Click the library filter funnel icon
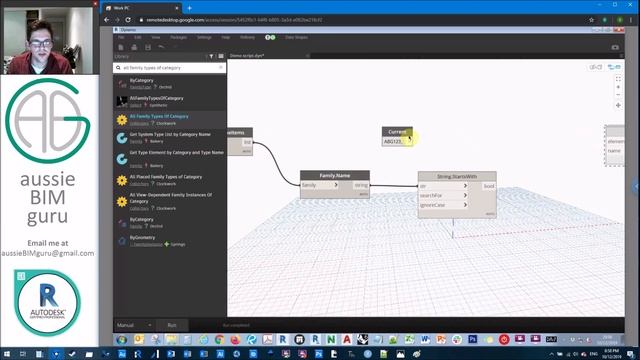 point(211,56)
